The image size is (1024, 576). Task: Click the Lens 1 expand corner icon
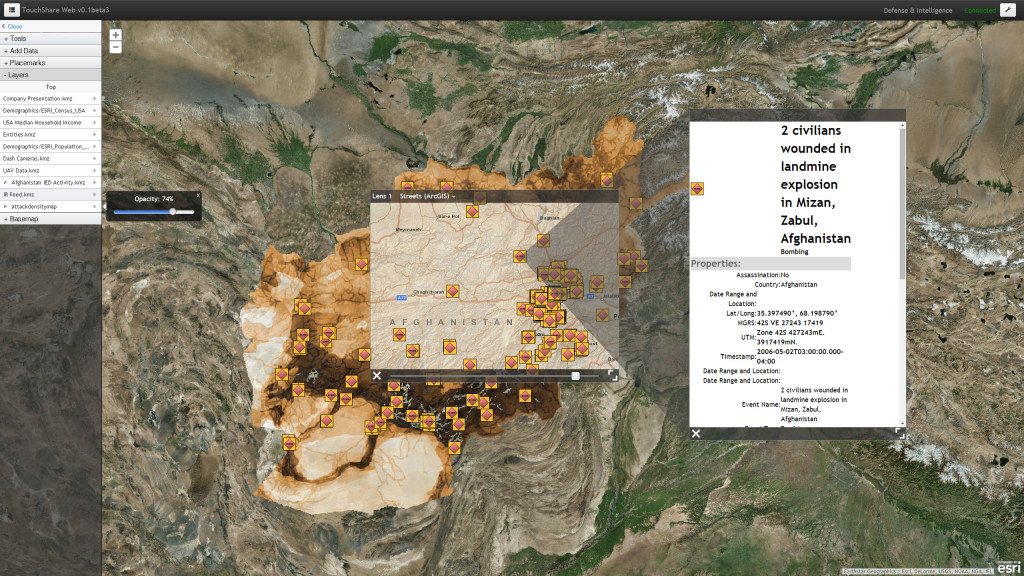click(x=612, y=375)
